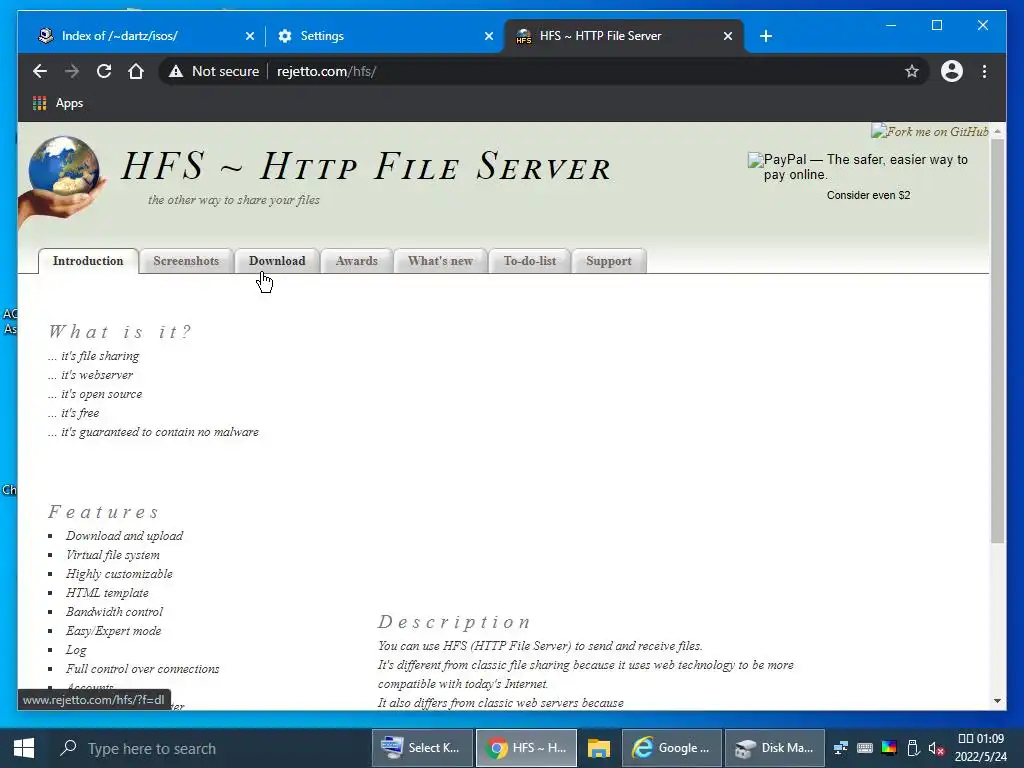Click the Not secure warning icon
The width and height of the screenshot is (1024, 768).
click(176, 71)
